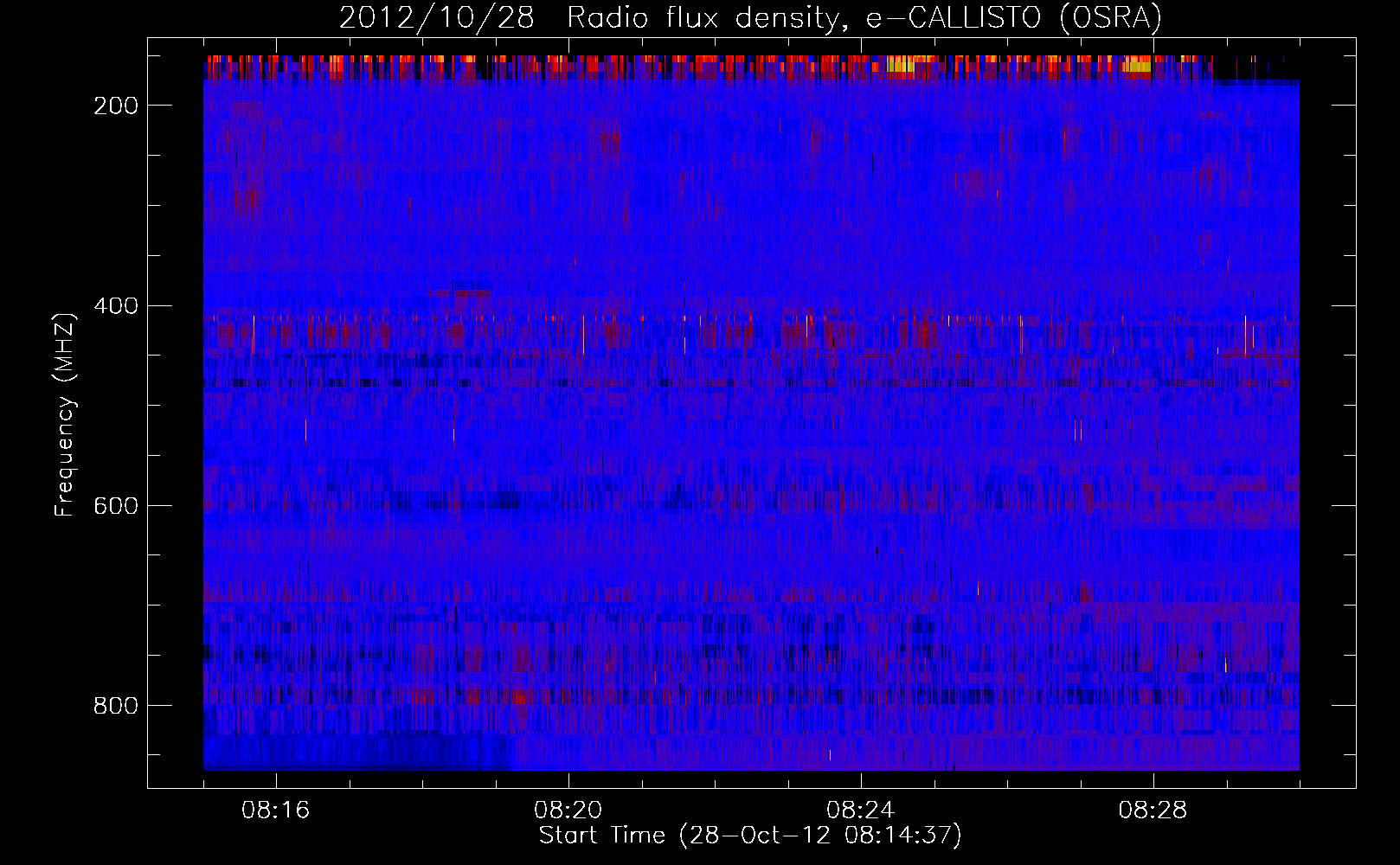
Task: Select the 800 frequency tick label
Action: pyautogui.click(x=116, y=706)
